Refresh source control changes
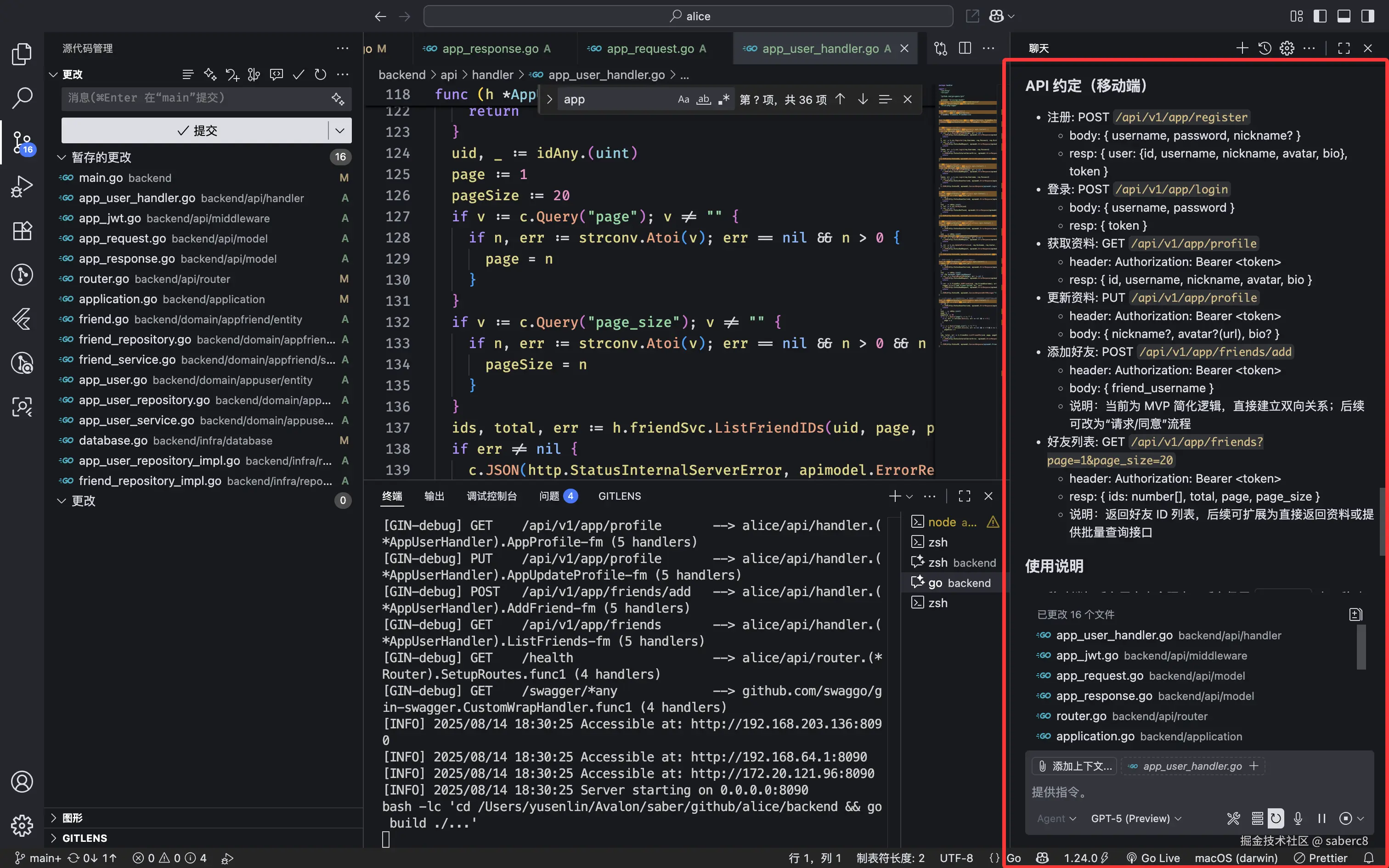The width and height of the screenshot is (1389, 868). point(320,74)
